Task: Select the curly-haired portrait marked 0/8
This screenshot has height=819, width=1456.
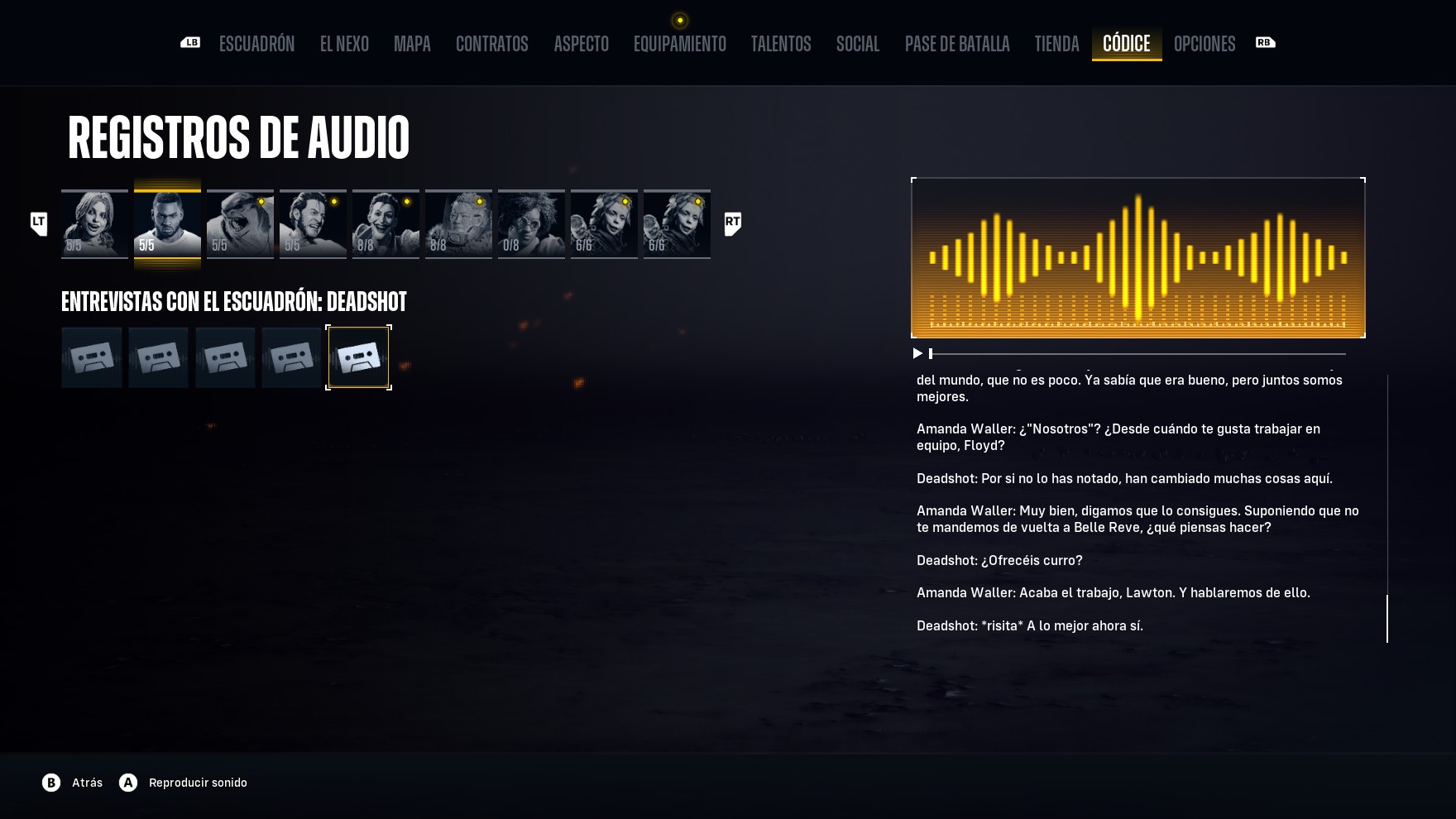Action: point(531,224)
